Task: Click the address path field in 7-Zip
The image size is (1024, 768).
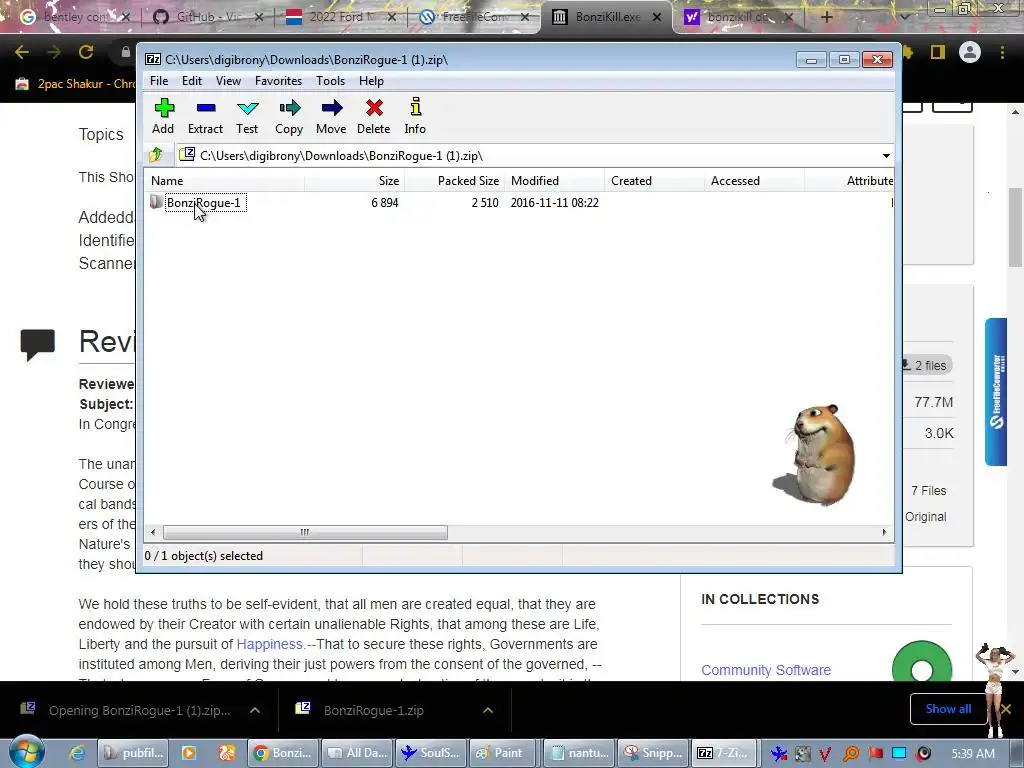Action: tap(528, 155)
